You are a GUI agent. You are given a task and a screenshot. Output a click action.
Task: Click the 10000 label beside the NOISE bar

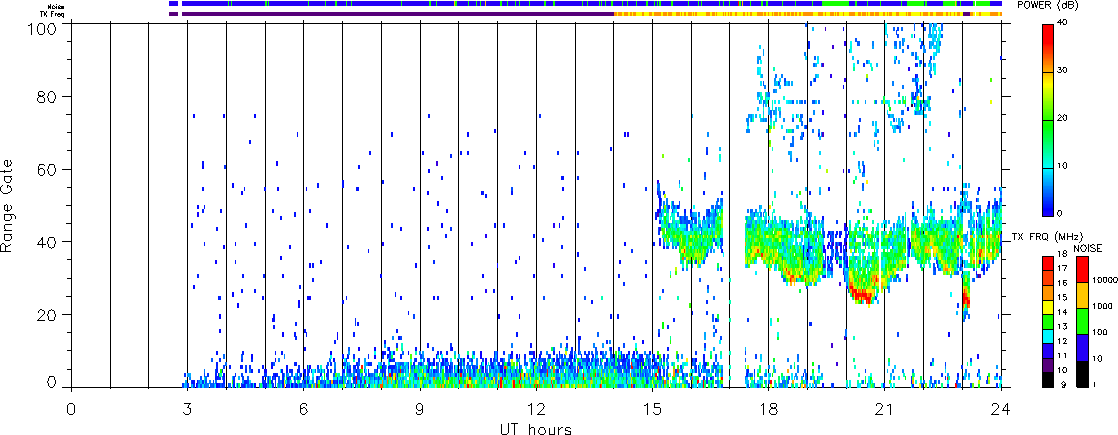pos(1105,282)
